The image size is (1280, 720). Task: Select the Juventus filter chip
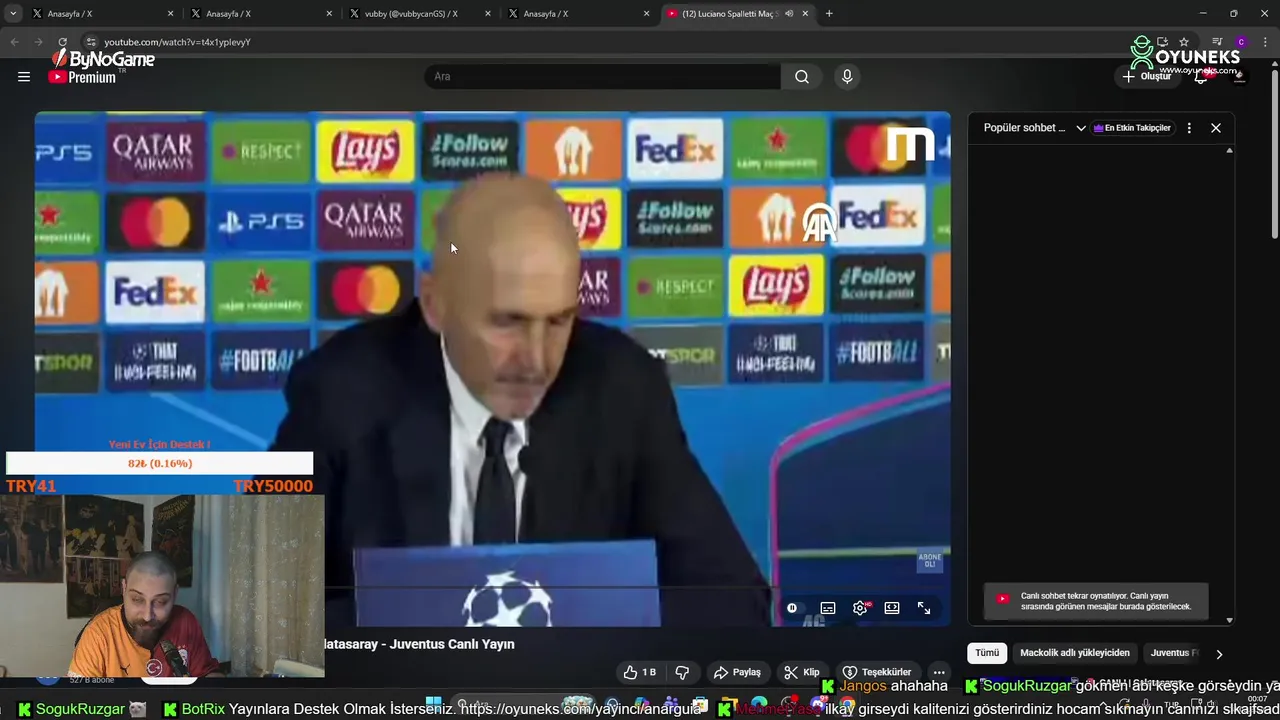tap(1173, 653)
